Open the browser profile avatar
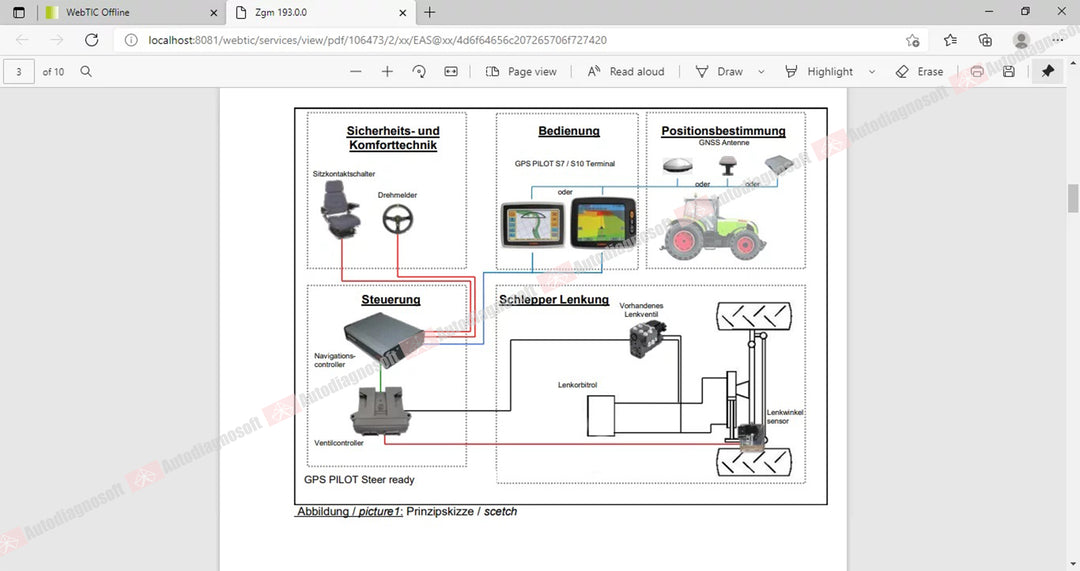The width and height of the screenshot is (1080, 571). coord(1021,40)
